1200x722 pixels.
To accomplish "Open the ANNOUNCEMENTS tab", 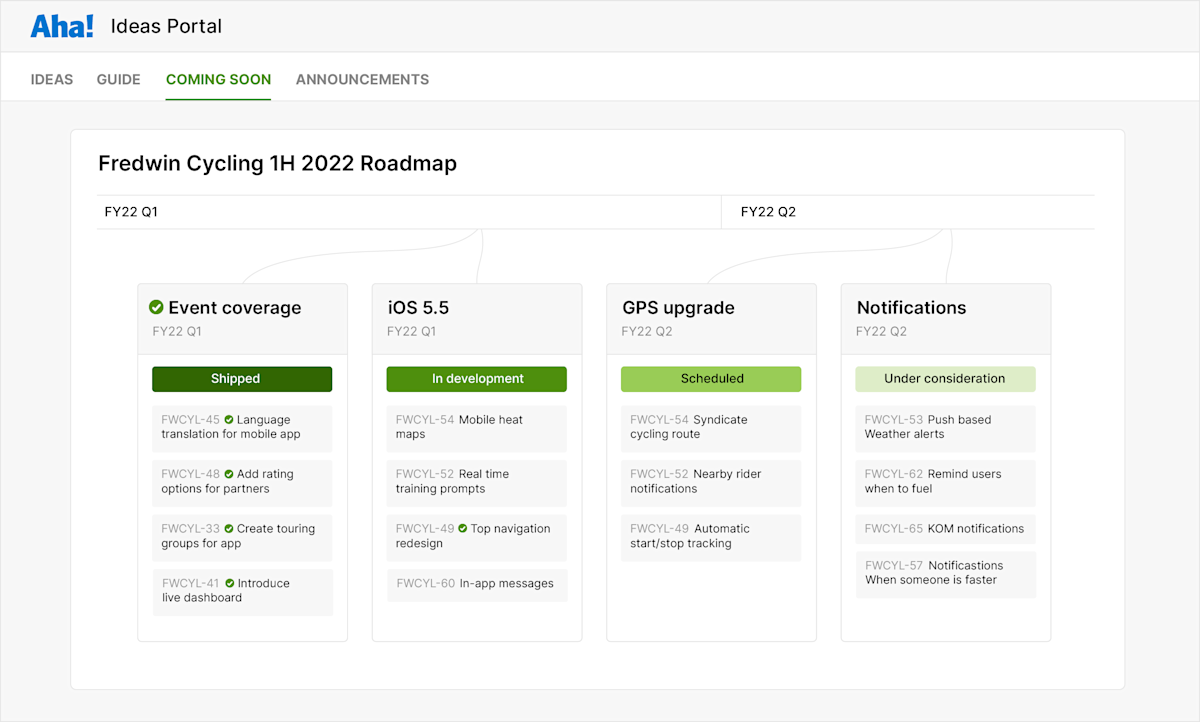I will [362, 79].
